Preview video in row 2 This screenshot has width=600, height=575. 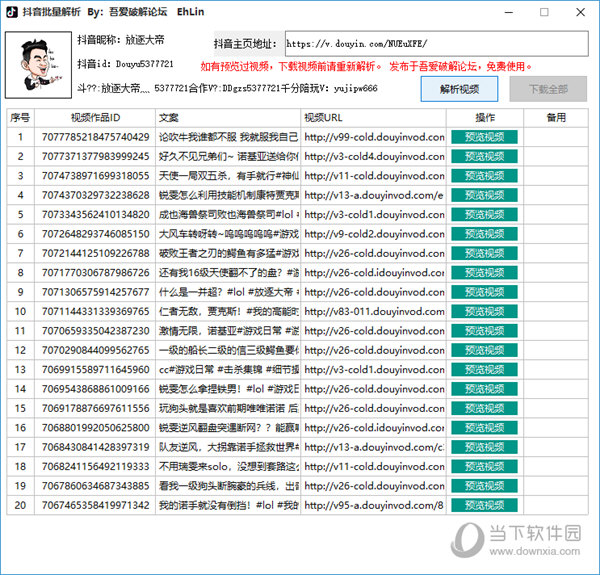pos(484,156)
